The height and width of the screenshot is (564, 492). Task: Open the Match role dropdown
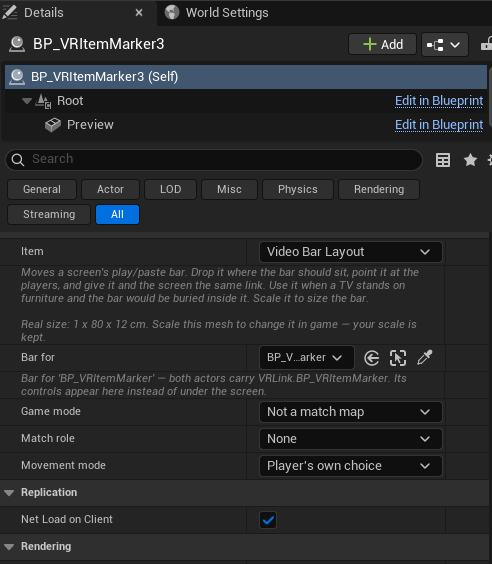click(351, 439)
